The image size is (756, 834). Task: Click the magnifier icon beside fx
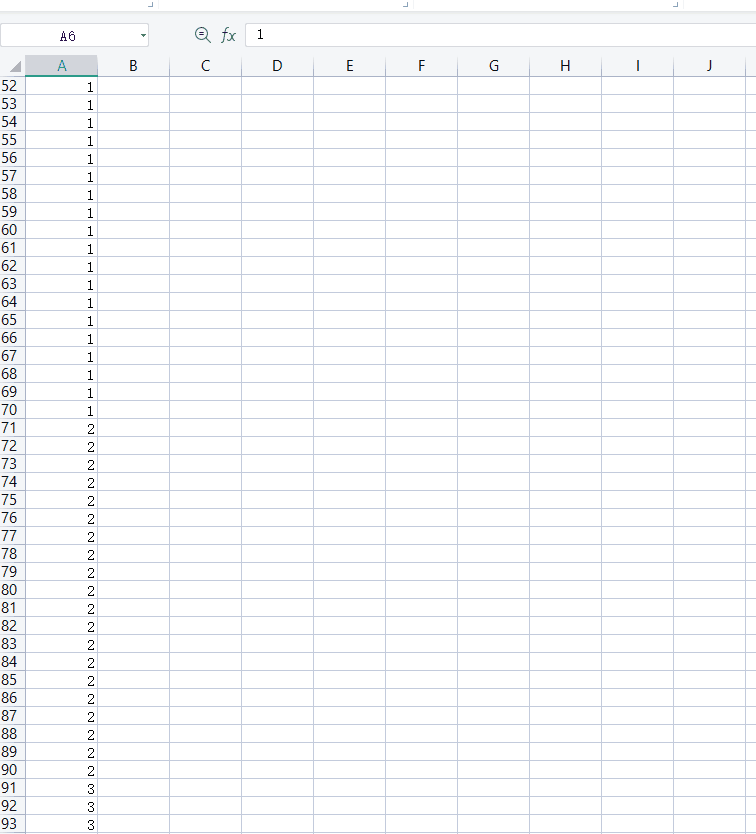(202, 36)
